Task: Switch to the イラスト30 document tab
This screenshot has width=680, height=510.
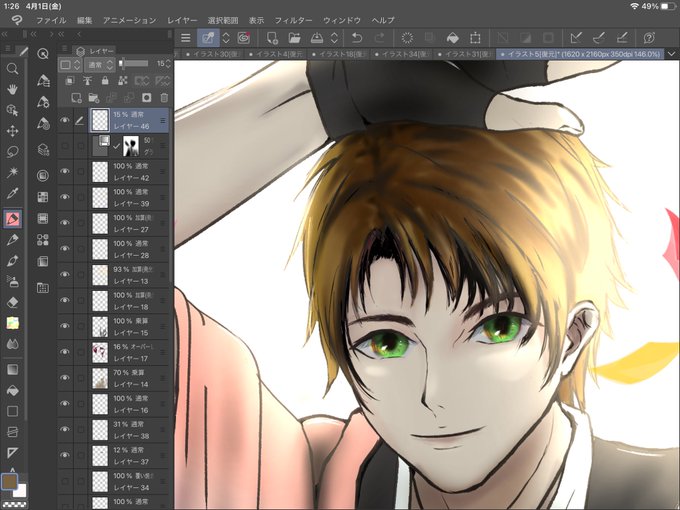Action: [212, 54]
